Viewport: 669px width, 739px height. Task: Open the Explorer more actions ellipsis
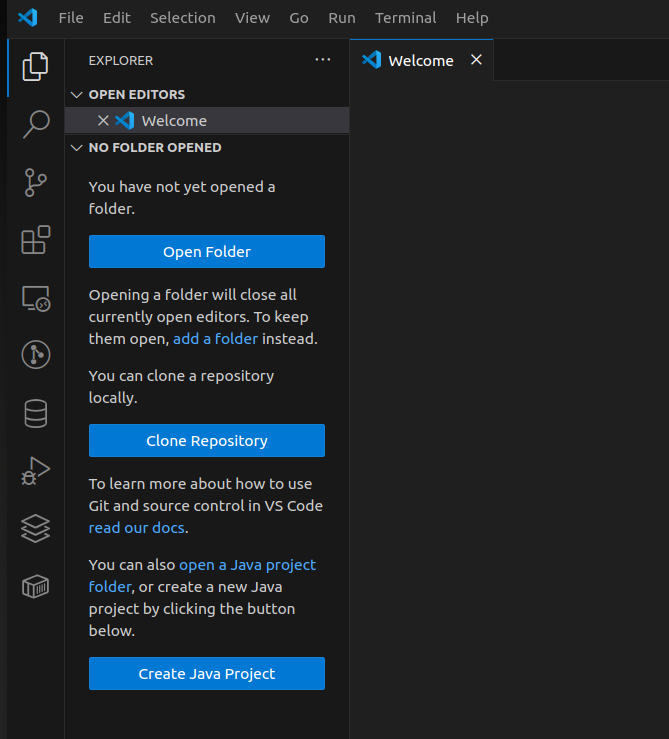pyautogui.click(x=322, y=60)
